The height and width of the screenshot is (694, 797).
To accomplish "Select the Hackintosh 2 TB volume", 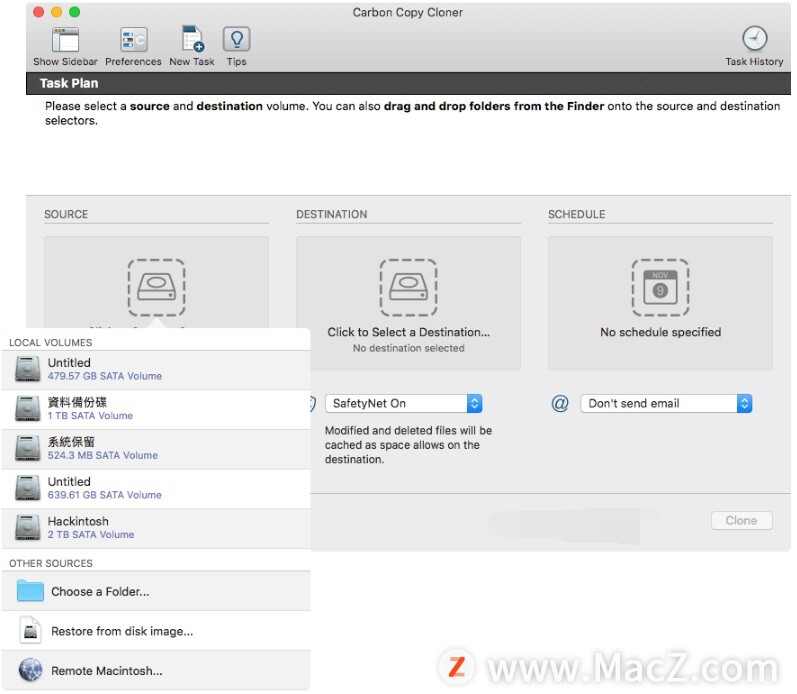I will [x=156, y=528].
